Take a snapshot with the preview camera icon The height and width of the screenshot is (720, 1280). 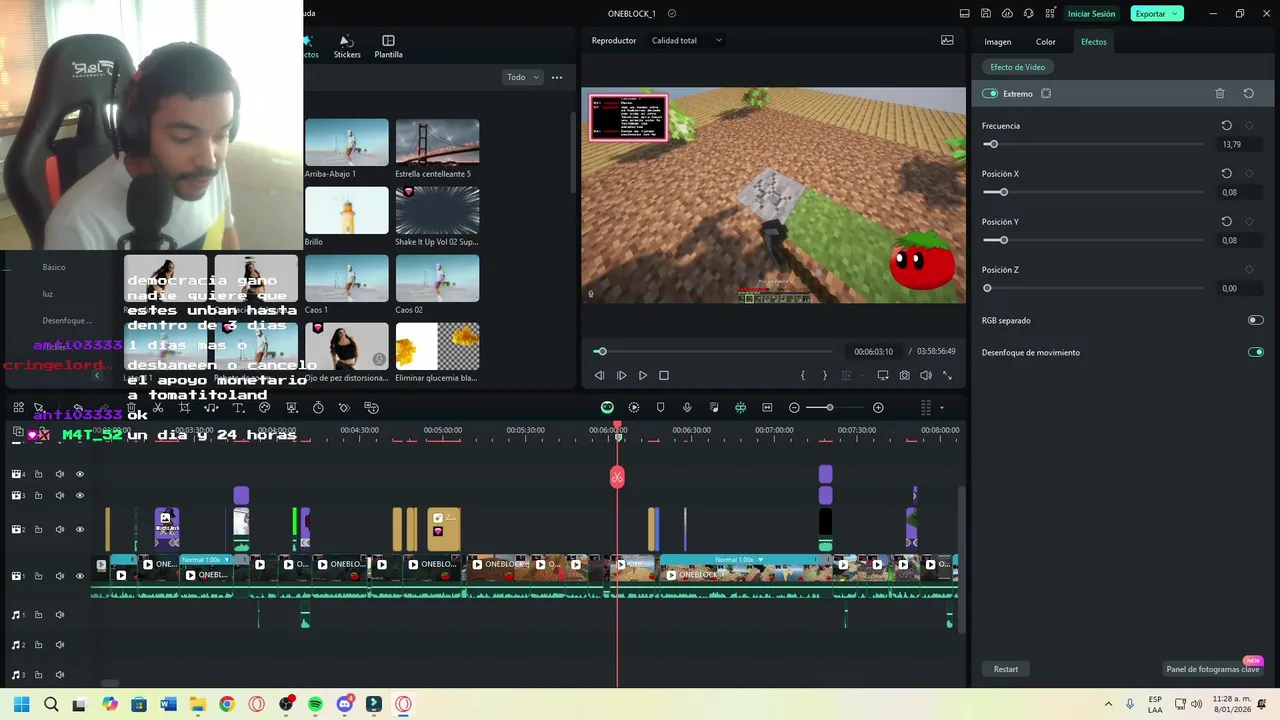(x=904, y=376)
